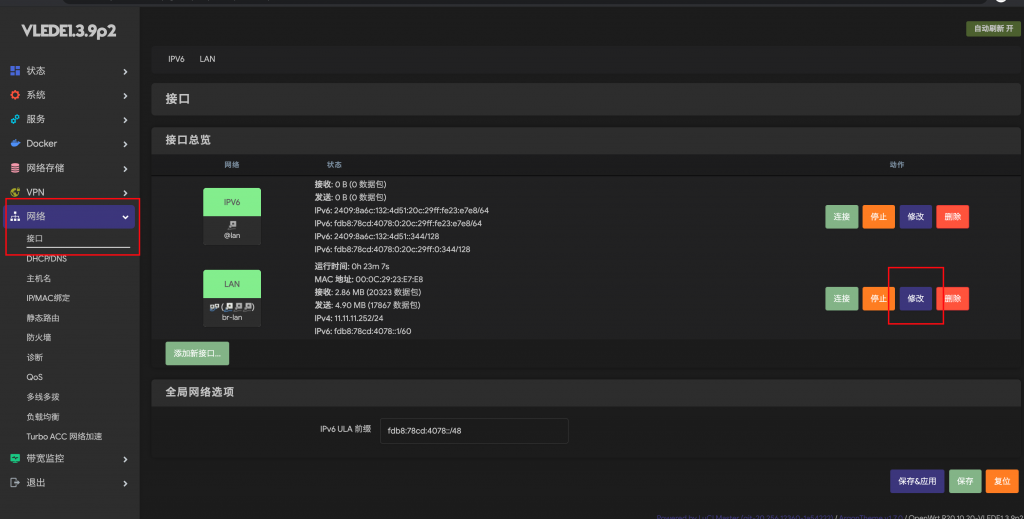Click the 网络 network icon in sidebar
The width and height of the screenshot is (1024, 519).
pos(15,216)
